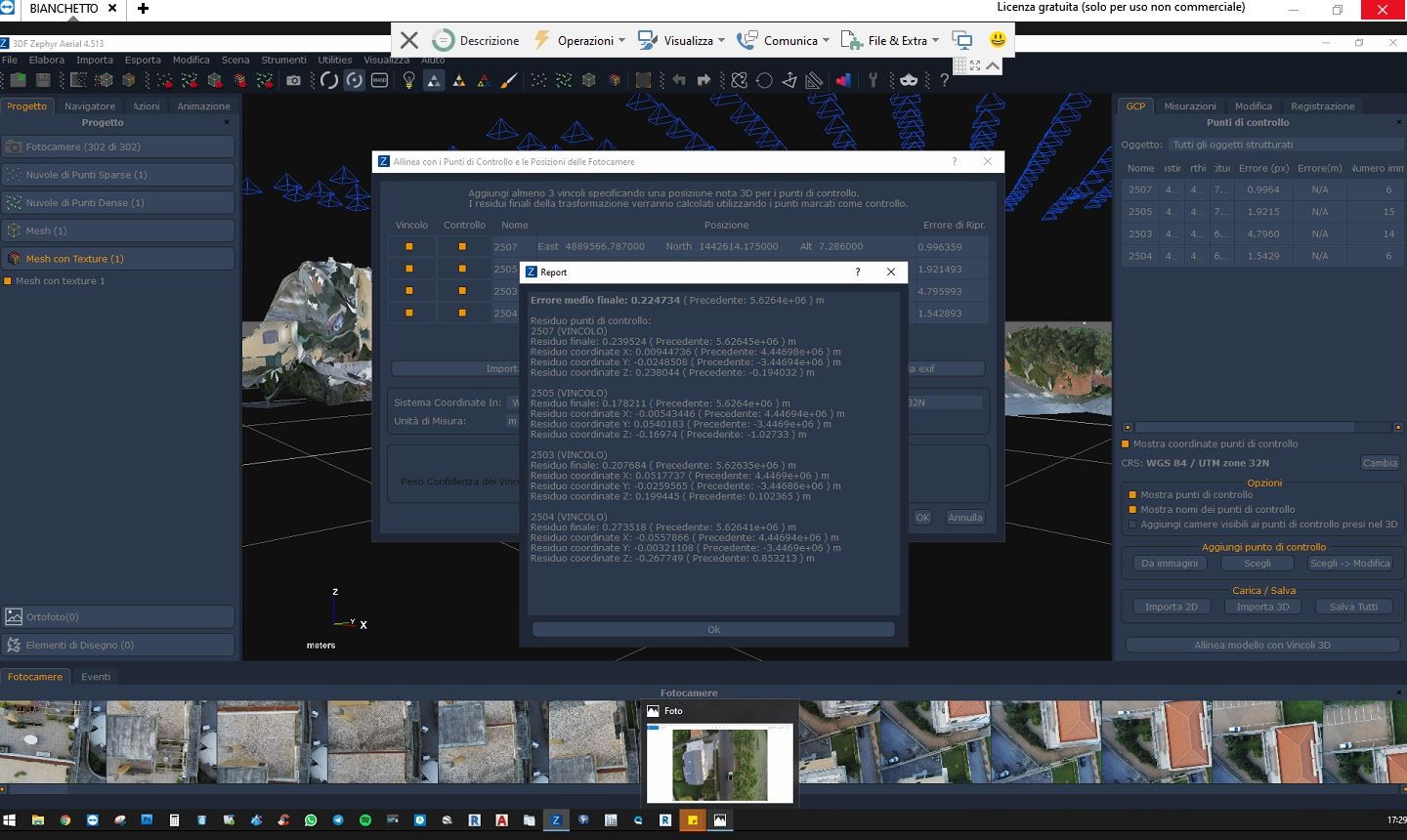
Task: Toggle Vincolo checkbox for point 2504
Action: coord(409,313)
